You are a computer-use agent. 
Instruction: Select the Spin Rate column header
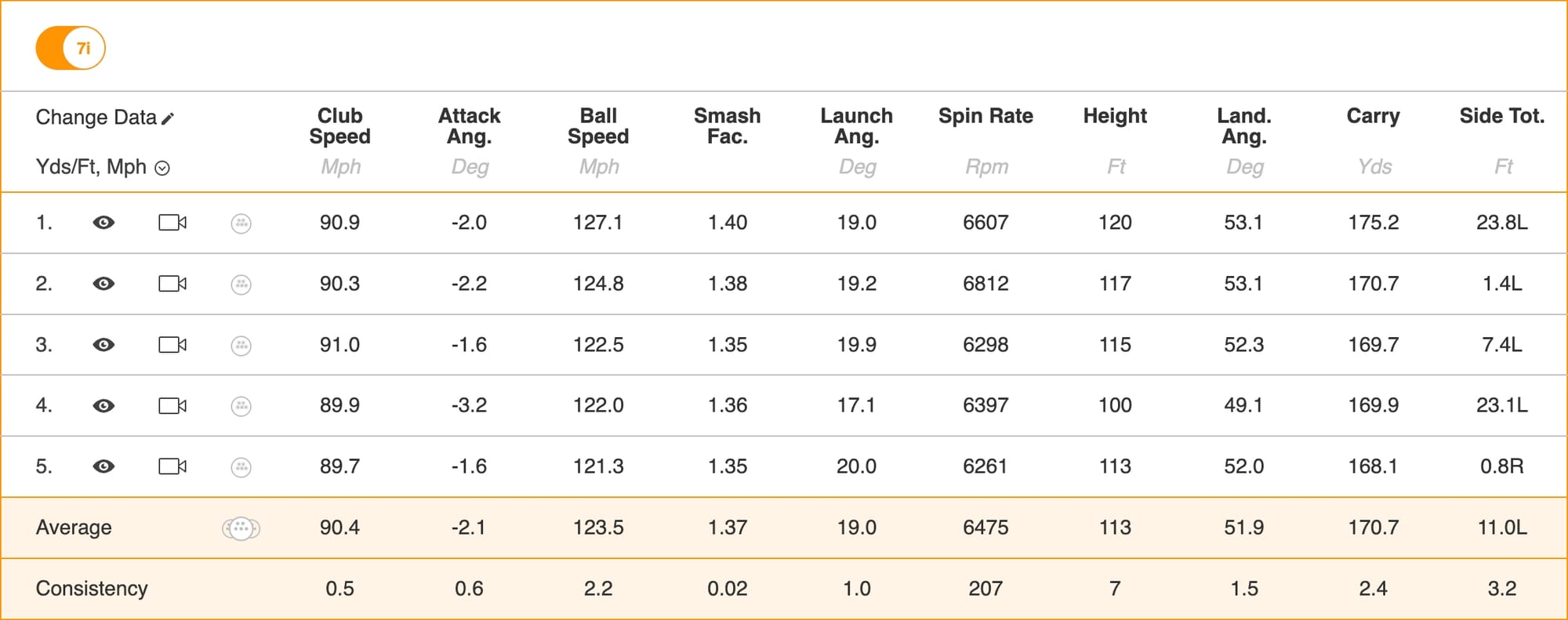click(985, 116)
